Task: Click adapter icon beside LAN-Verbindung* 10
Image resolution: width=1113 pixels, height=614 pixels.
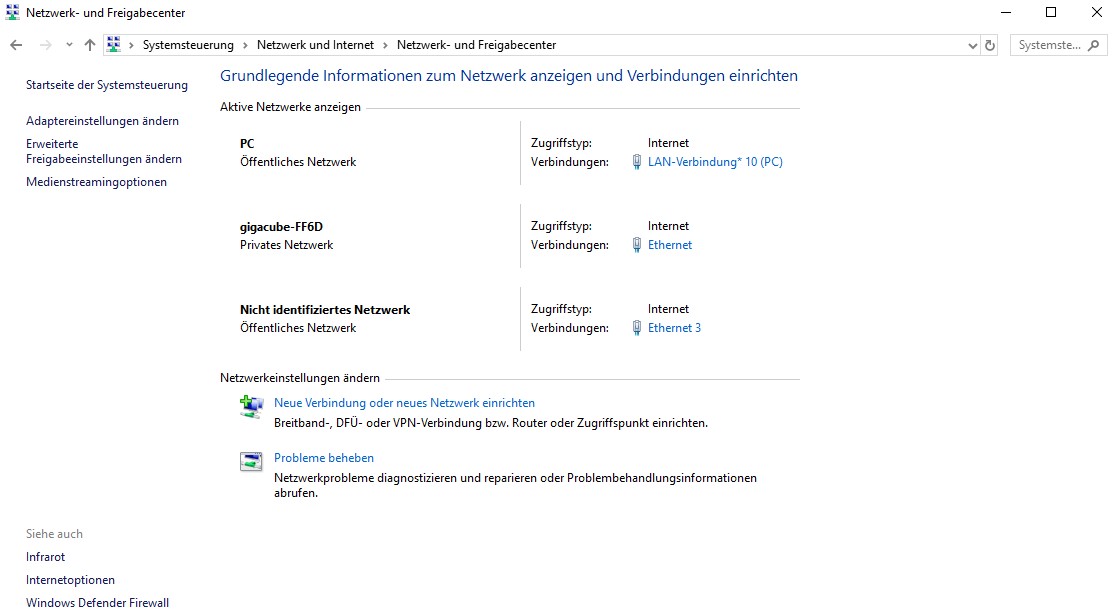Action: pos(637,162)
